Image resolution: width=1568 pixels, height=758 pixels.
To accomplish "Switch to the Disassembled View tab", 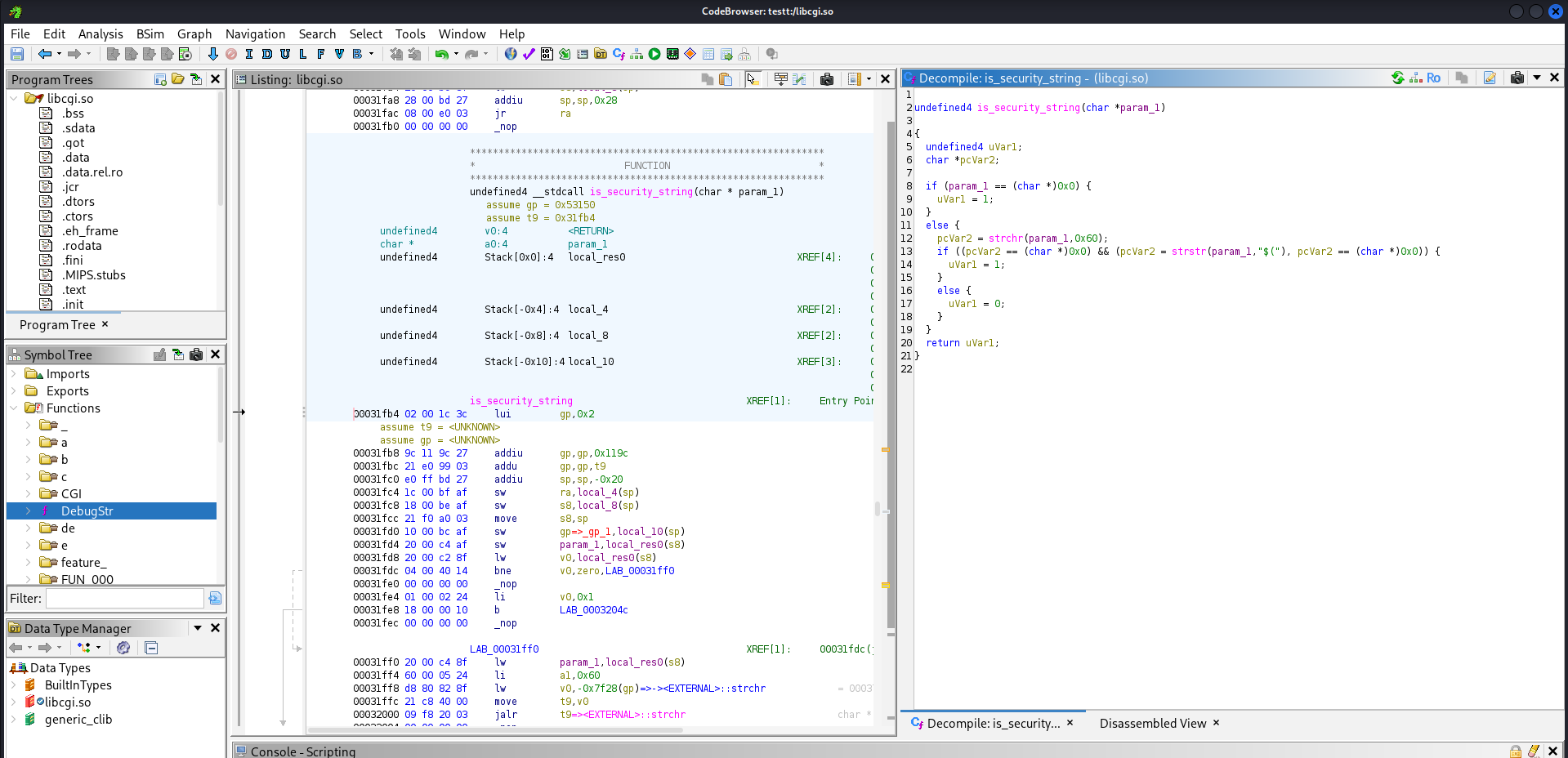I will pyautogui.click(x=1152, y=724).
